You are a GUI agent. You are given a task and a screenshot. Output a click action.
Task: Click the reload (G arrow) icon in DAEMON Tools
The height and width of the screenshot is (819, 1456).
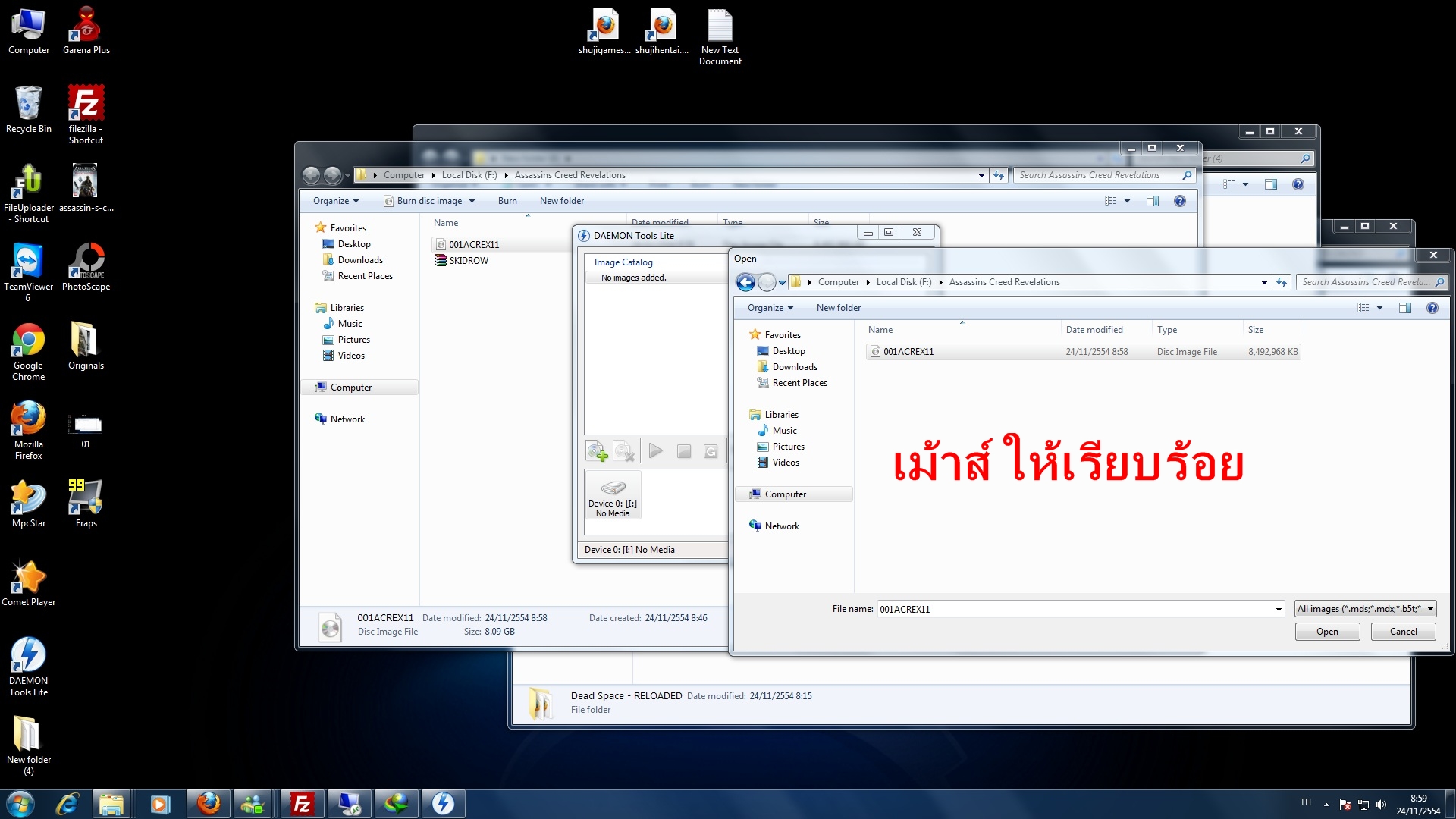[711, 451]
